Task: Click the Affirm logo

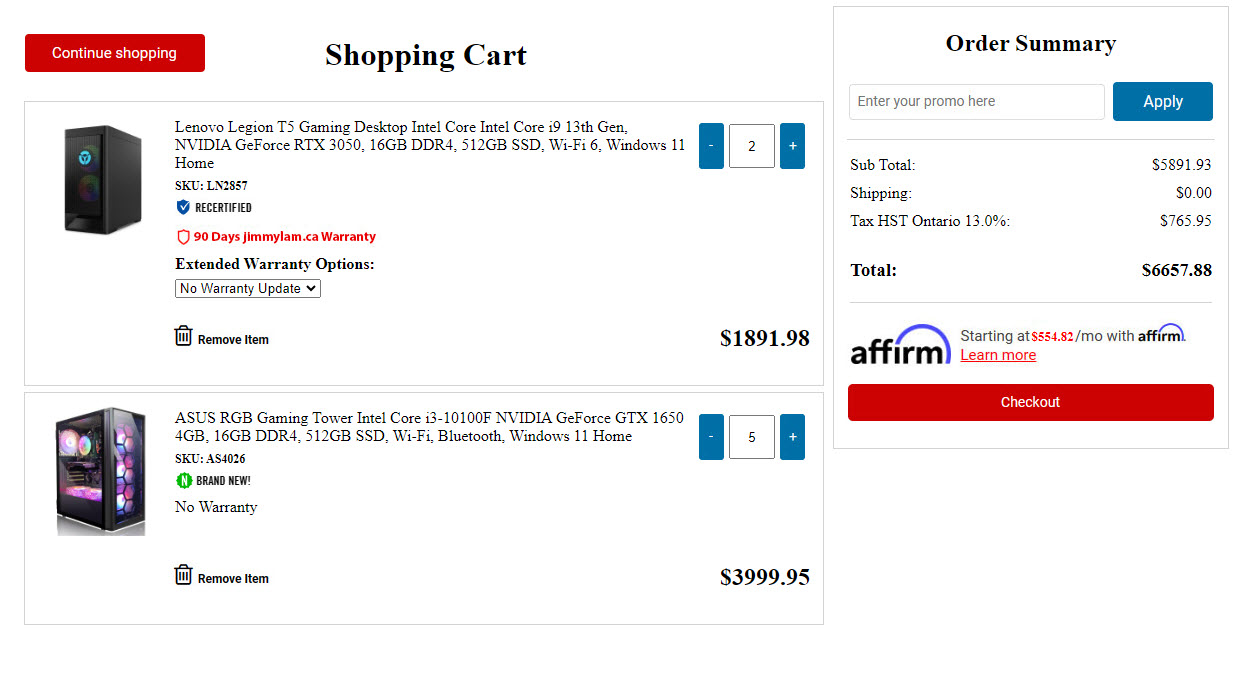Action: (900, 345)
